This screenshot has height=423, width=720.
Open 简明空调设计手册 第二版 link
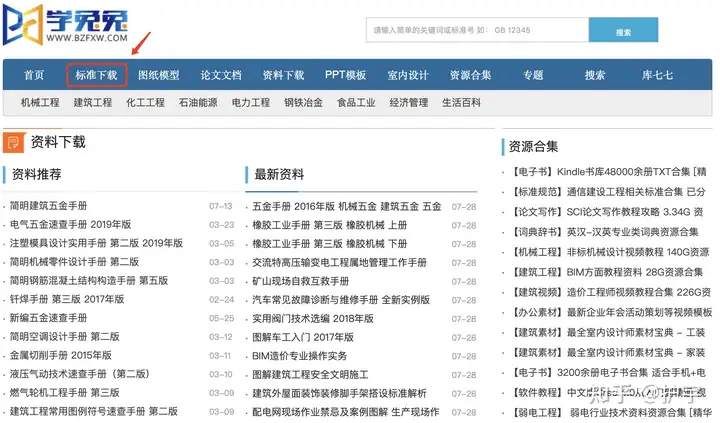(65, 337)
